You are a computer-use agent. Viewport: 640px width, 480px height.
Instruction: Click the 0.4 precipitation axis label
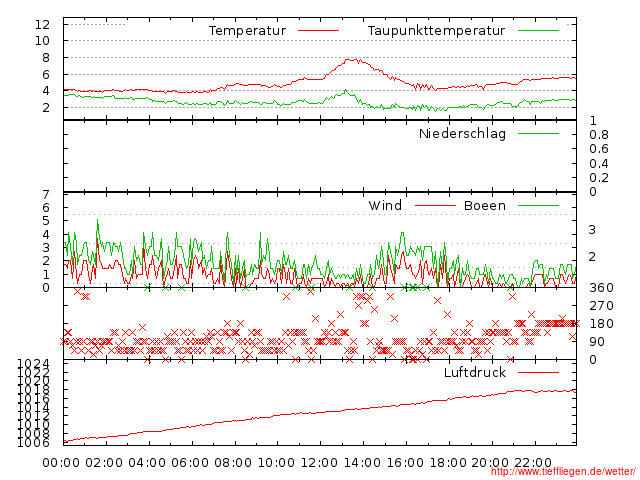point(598,164)
